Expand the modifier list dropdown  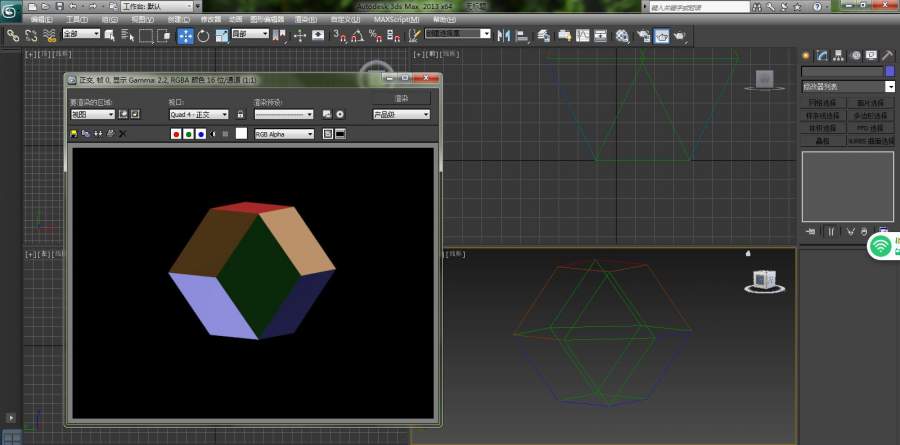click(889, 87)
